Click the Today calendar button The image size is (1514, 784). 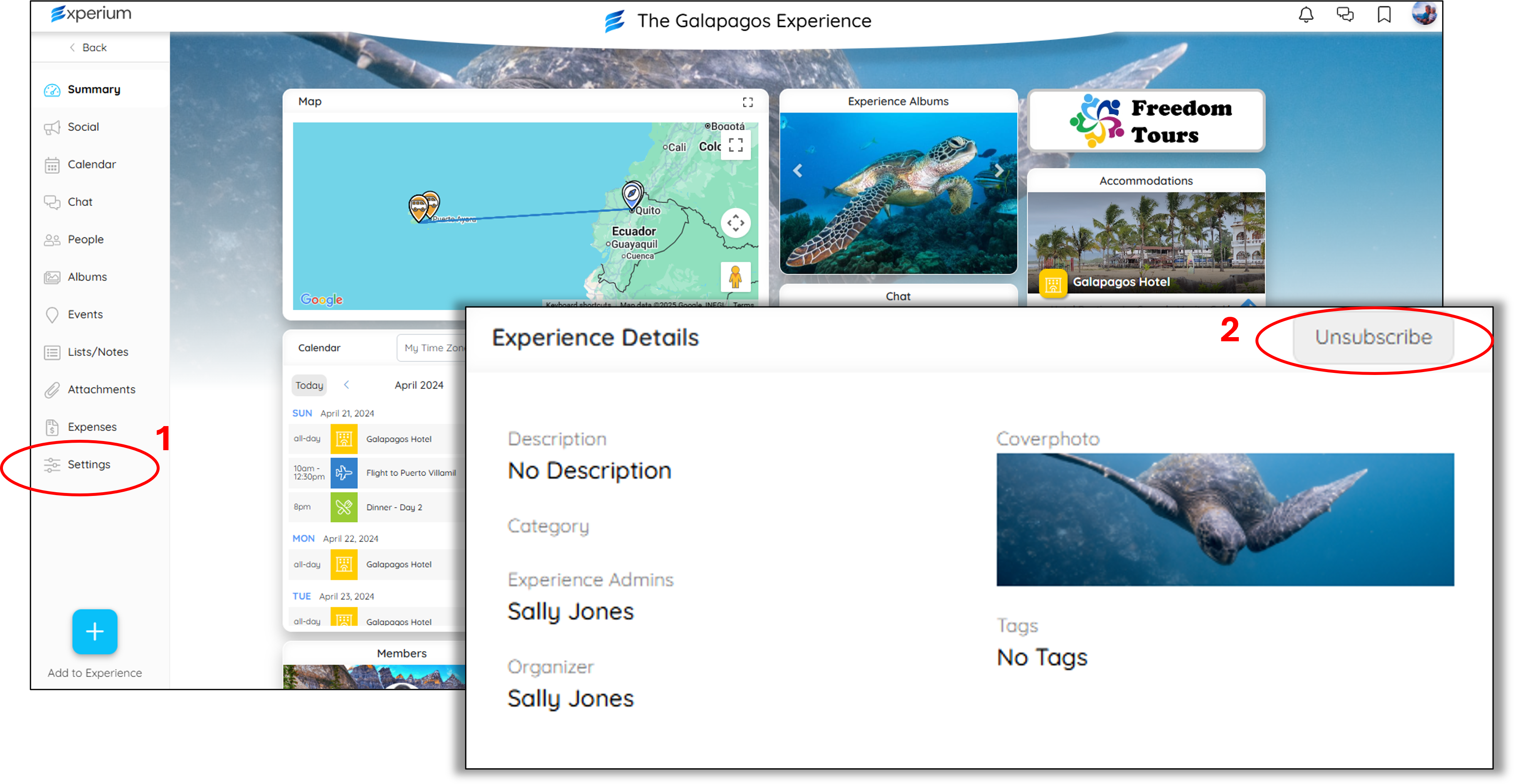[x=309, y=385]
